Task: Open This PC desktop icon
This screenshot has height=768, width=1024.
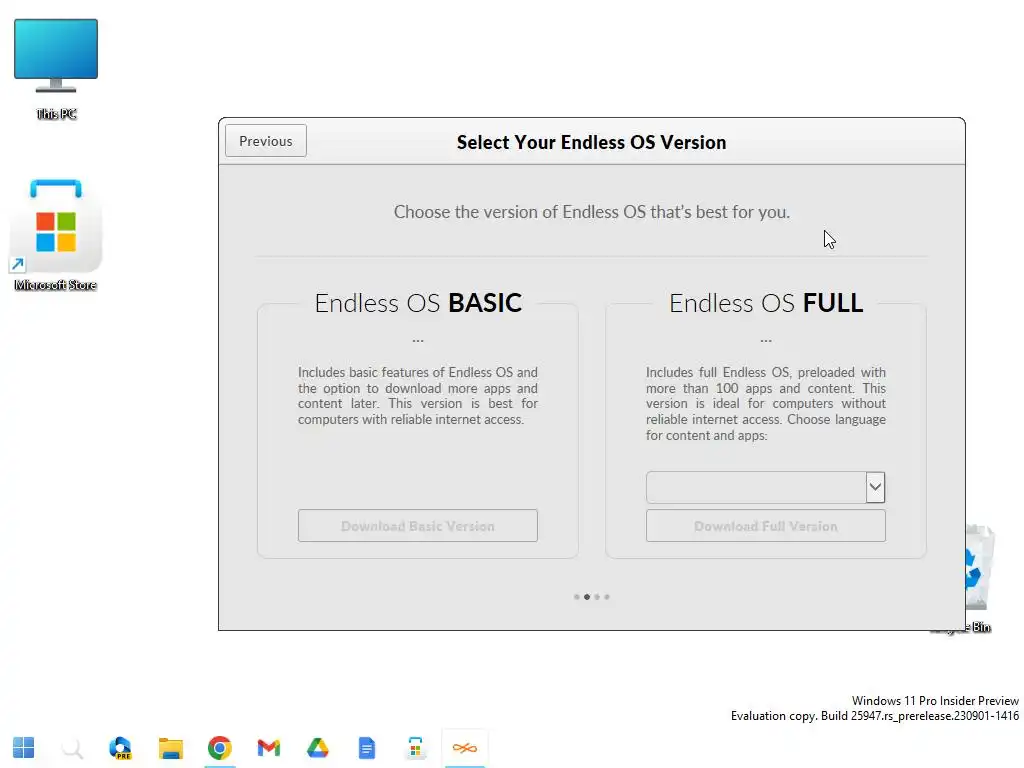Action: pyautogui.click(x=56, y=69)
